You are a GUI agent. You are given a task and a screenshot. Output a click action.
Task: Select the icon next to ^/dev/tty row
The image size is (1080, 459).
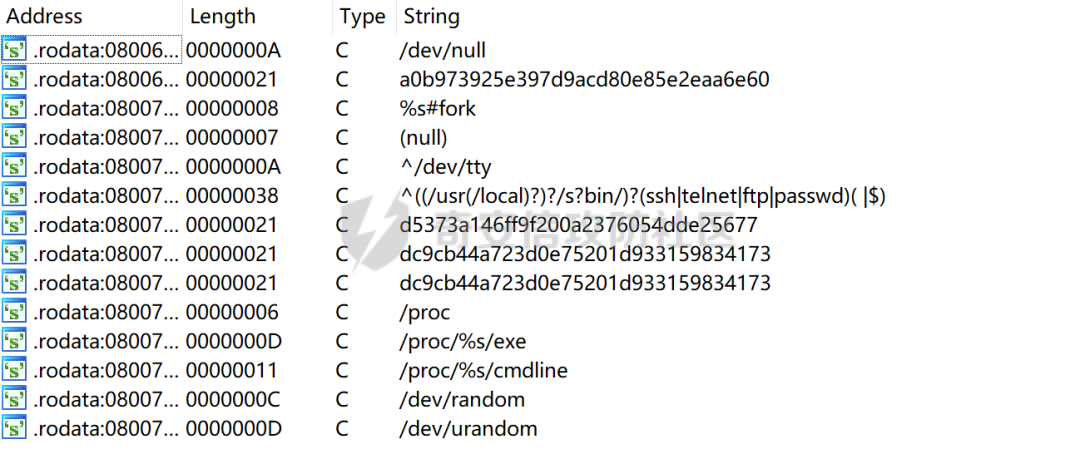point(14,167)
